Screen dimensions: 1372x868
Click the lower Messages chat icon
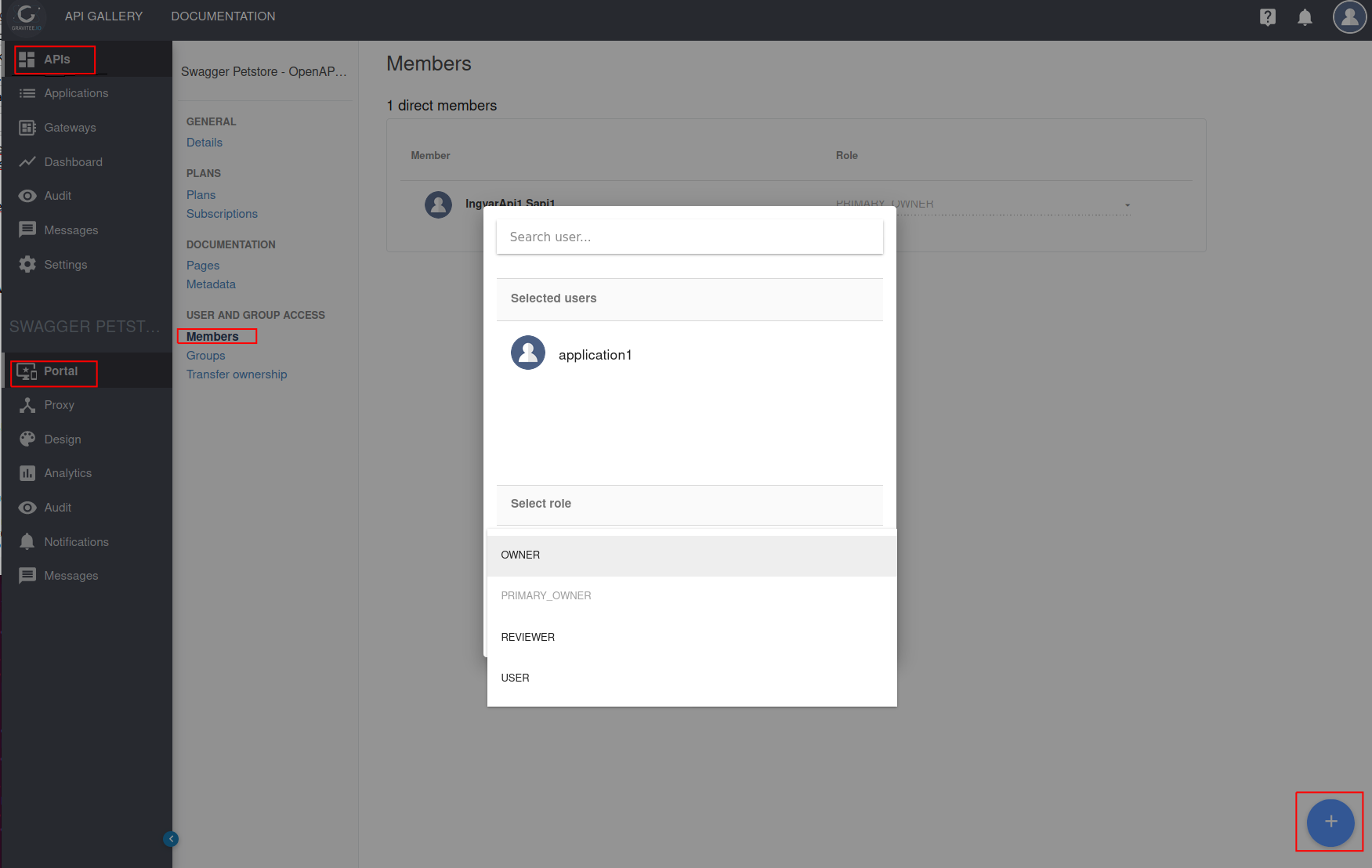[27, 576]
